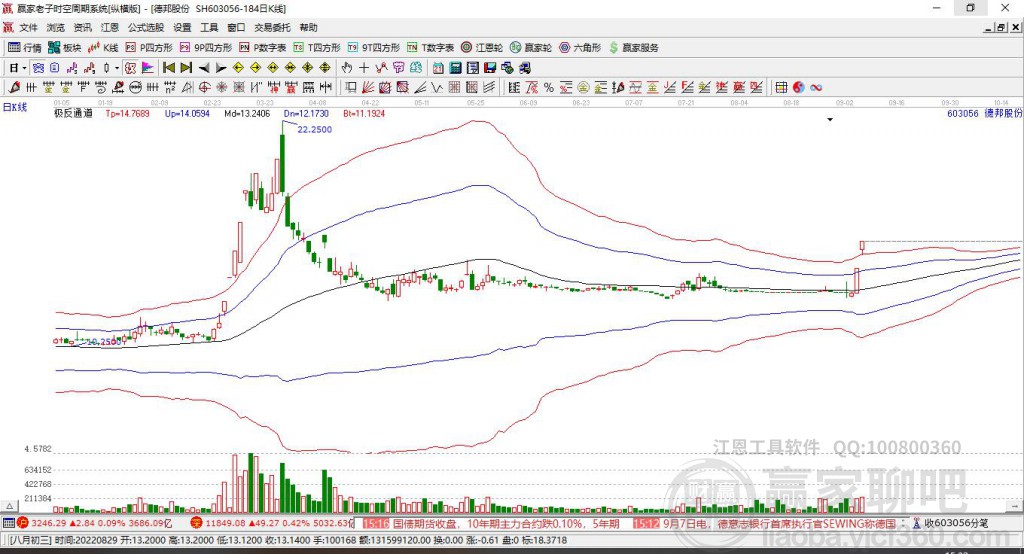Open the 赢家轮 tool

click(x=531, y=48)
